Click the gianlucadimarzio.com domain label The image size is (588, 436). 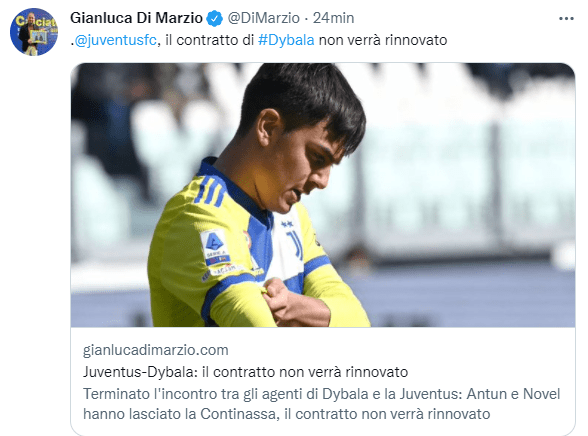(x=156, y=350)
